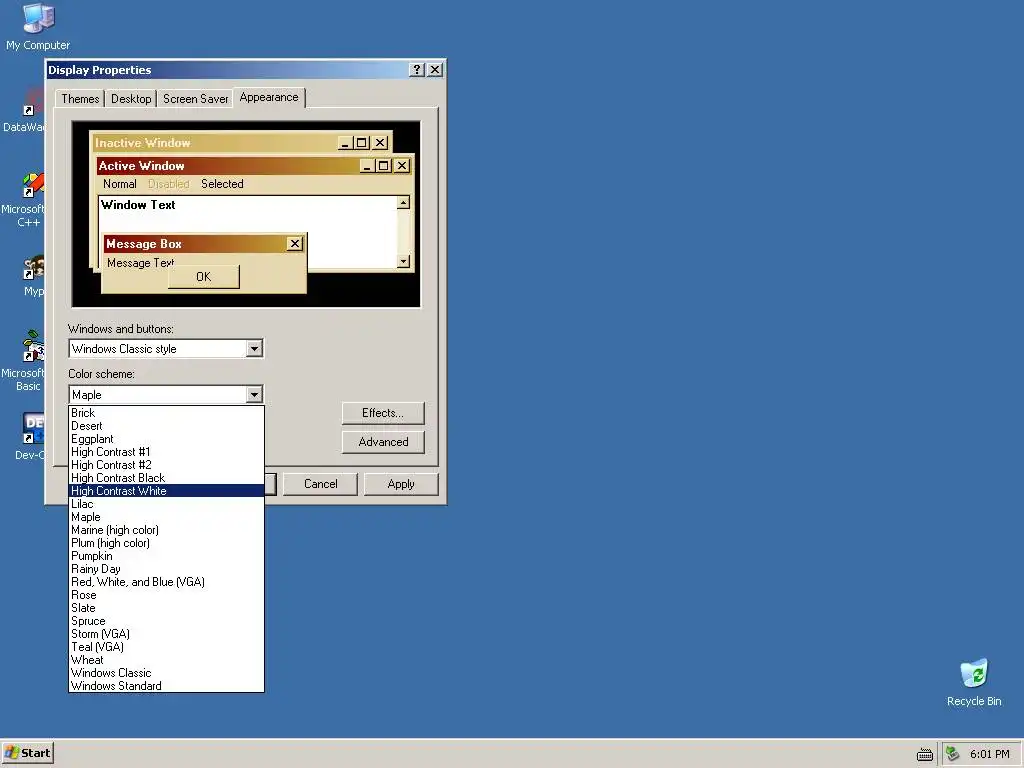Select highlighted High Contrast White scheme
The image size is (1024, 768).
[167, 491]
